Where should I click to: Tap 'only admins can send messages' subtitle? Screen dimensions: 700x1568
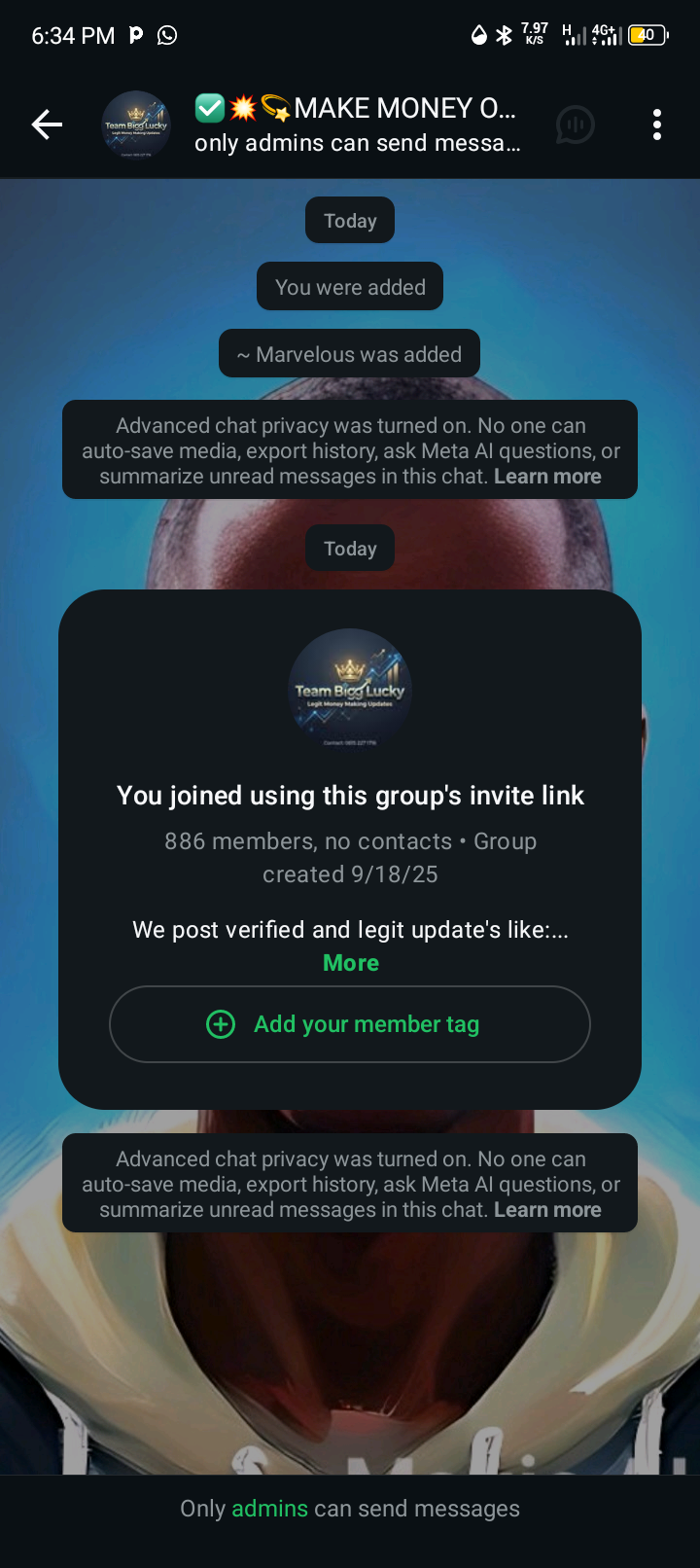point(357,143)
